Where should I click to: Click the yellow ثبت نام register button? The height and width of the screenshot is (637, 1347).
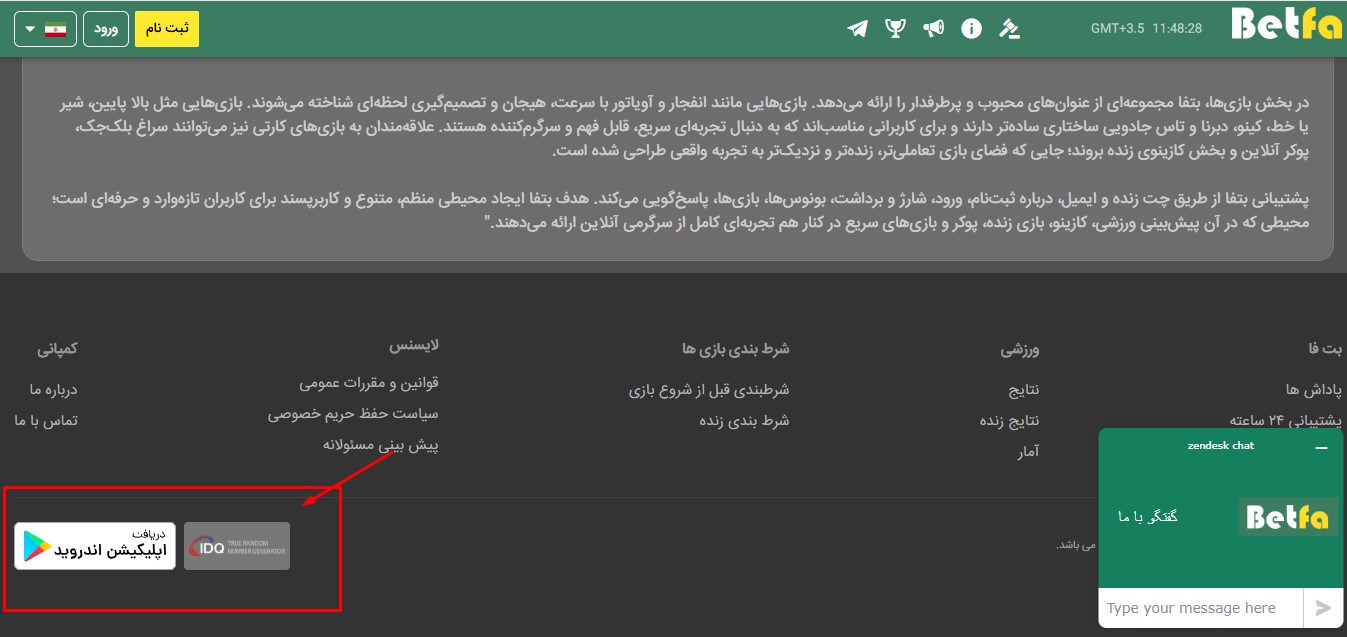coord(167,29)
